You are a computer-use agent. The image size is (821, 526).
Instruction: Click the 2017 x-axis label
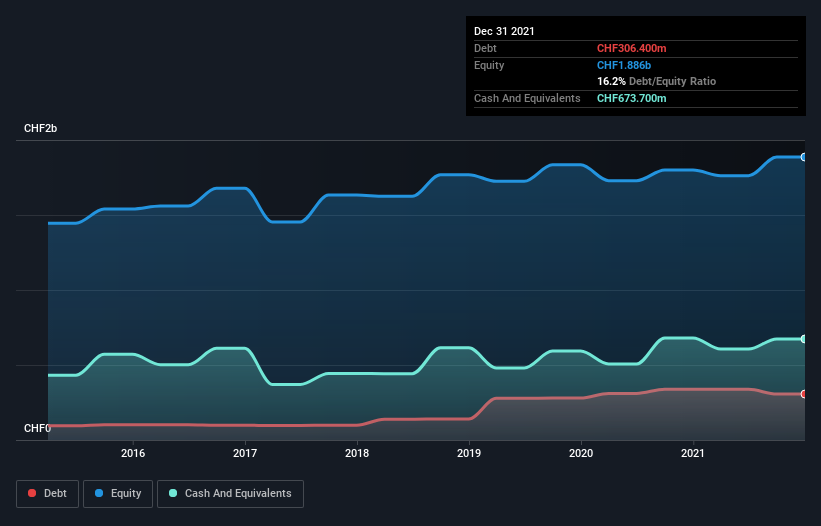pos(245,453)
